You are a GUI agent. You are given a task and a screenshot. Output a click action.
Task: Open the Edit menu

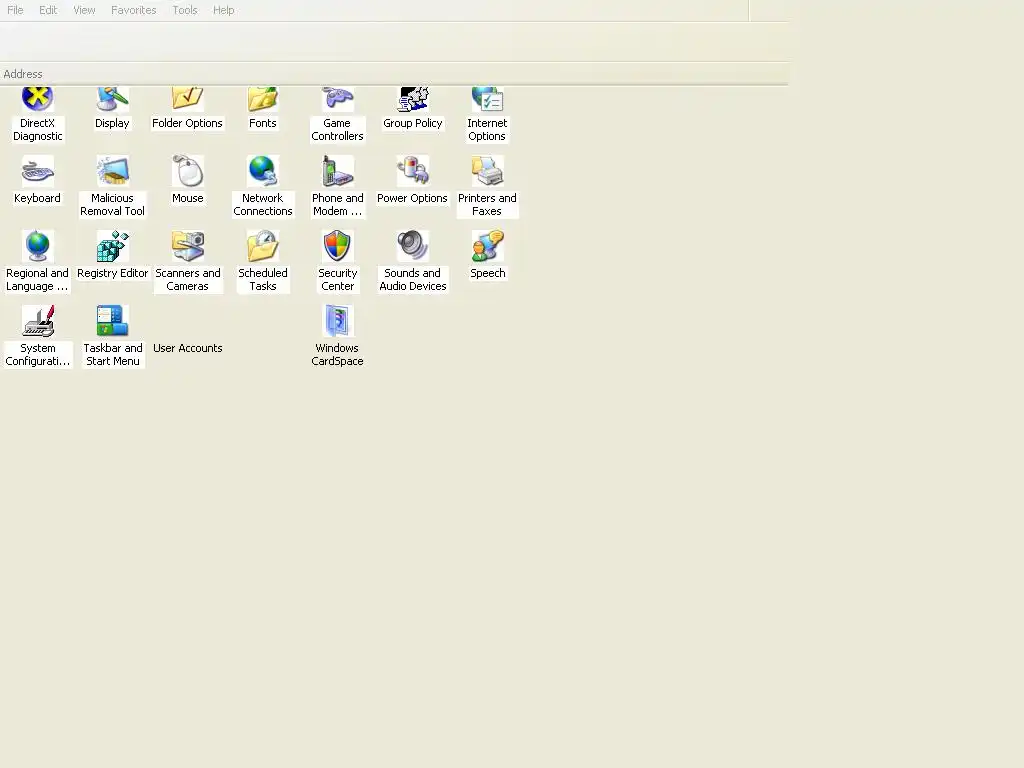coord(48,10)
